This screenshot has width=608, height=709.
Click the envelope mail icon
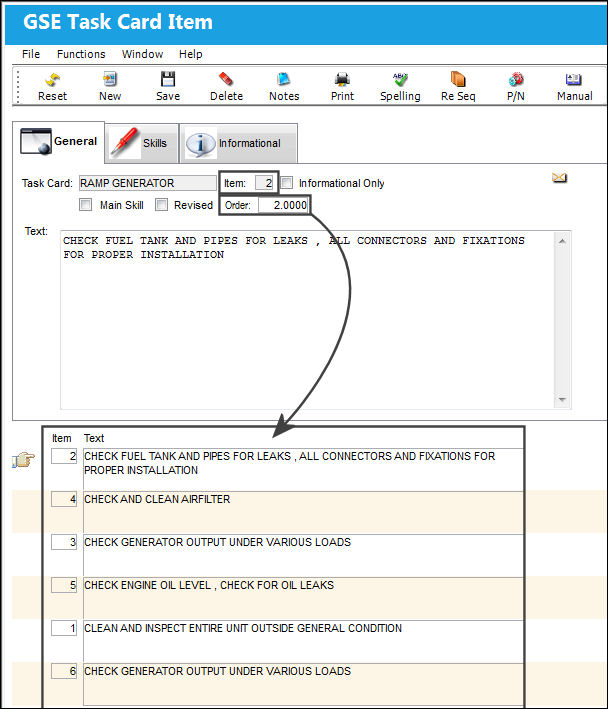(x=559, y=178)
